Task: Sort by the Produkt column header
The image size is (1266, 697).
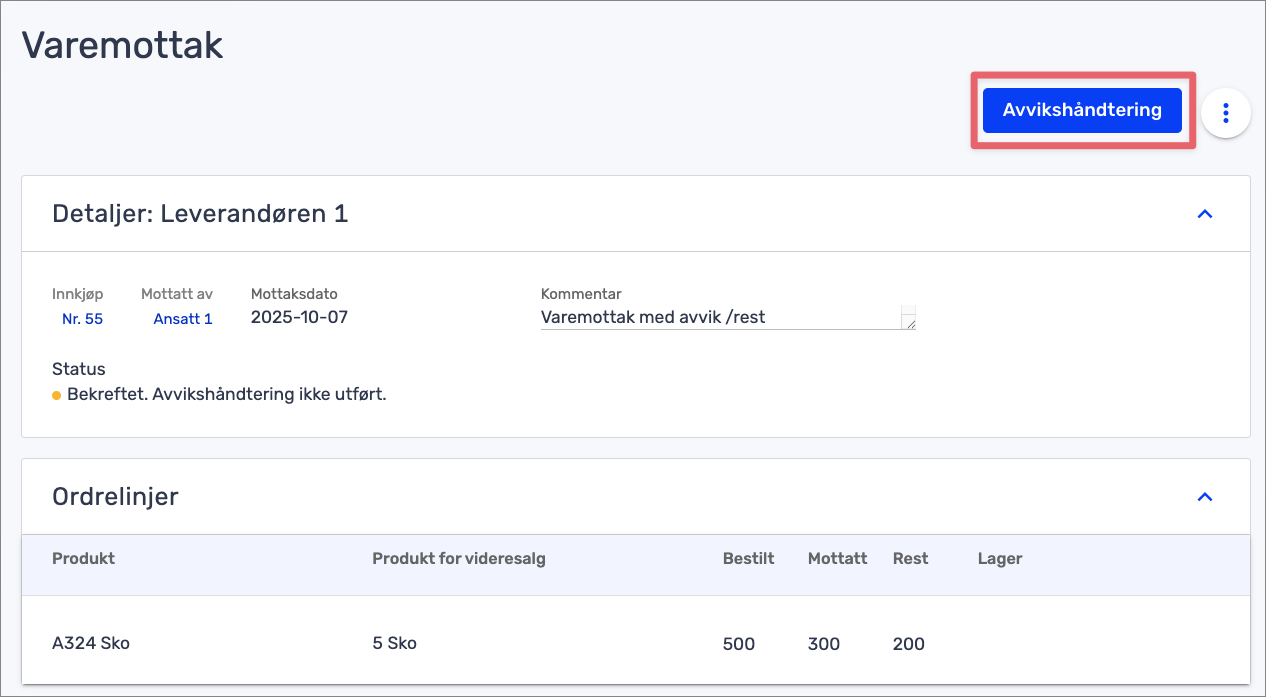Action: click(x=83, y=558)
